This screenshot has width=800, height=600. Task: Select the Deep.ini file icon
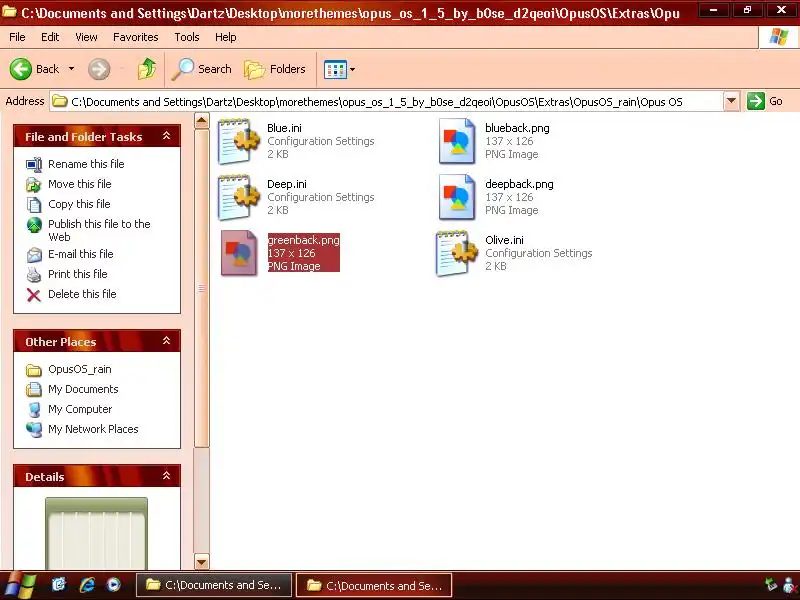pyautogui.click(x=238, y=197)
